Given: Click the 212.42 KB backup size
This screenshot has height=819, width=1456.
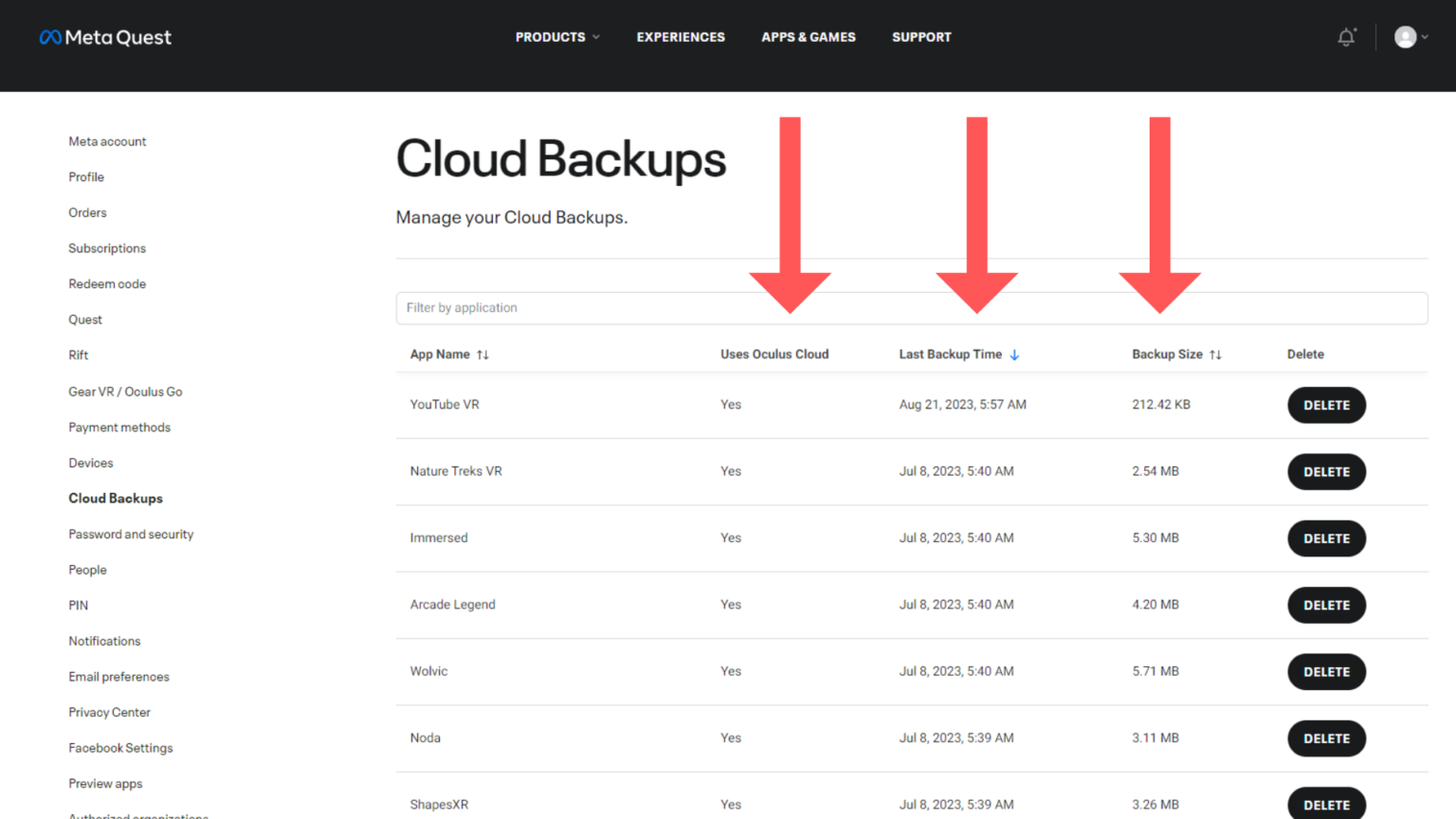Looking at the screenshot, I should click(1161, 405).
